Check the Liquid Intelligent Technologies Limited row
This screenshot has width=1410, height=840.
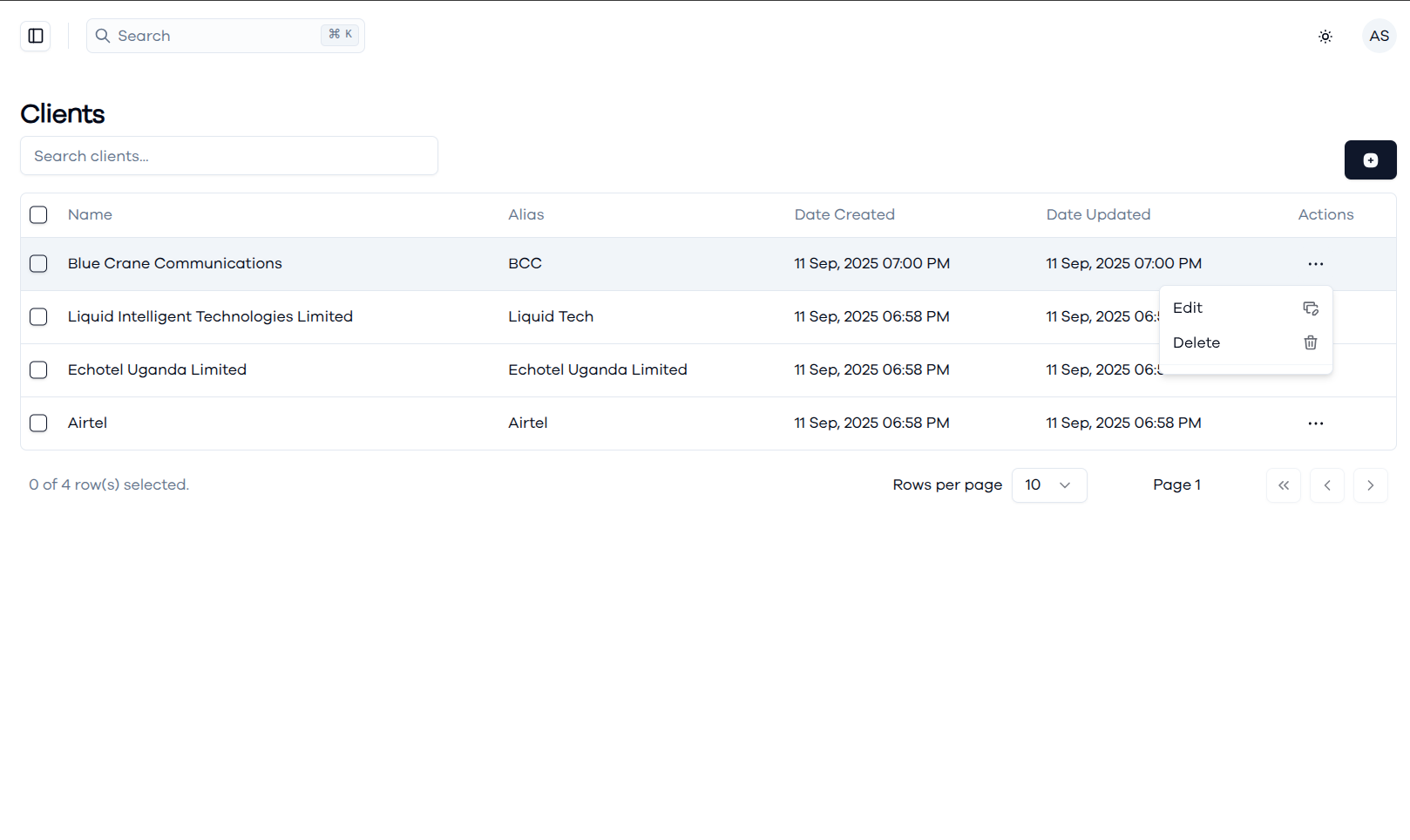tap(38, 316)
